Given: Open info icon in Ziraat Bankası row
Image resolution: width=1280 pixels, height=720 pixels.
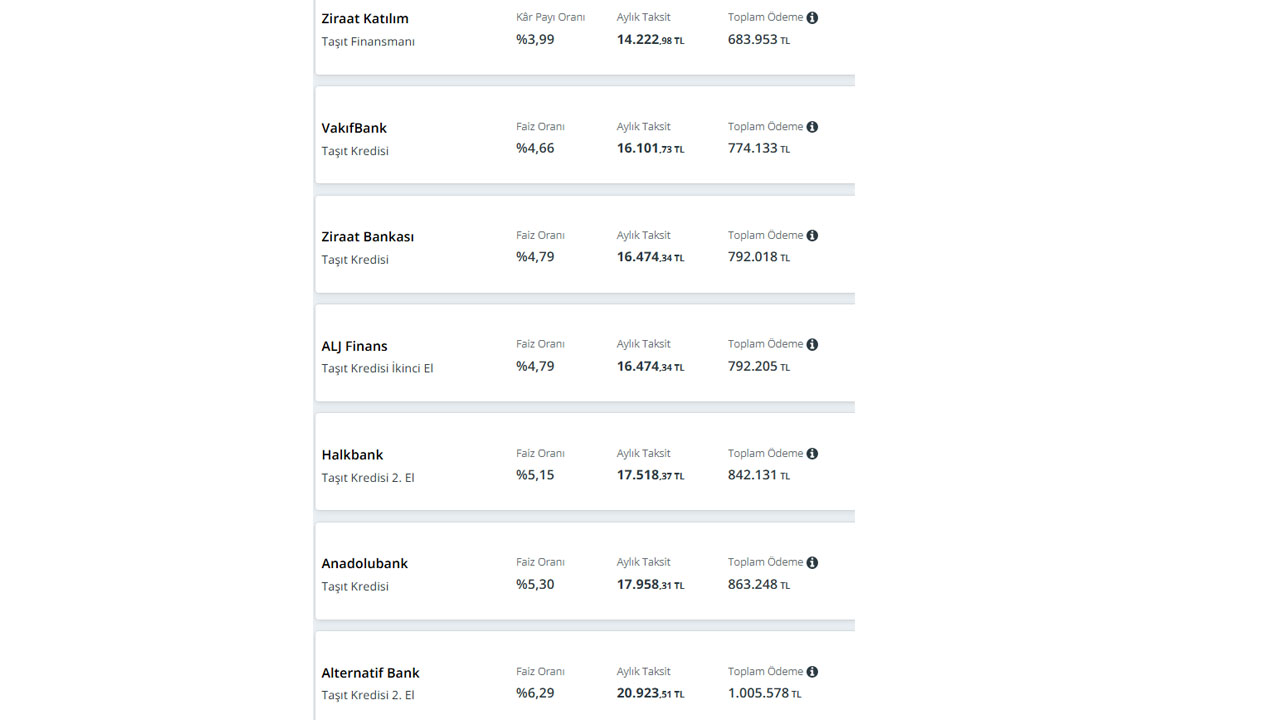Looking at the screenshot, I should pyautogui.click(x=812, y=236).
